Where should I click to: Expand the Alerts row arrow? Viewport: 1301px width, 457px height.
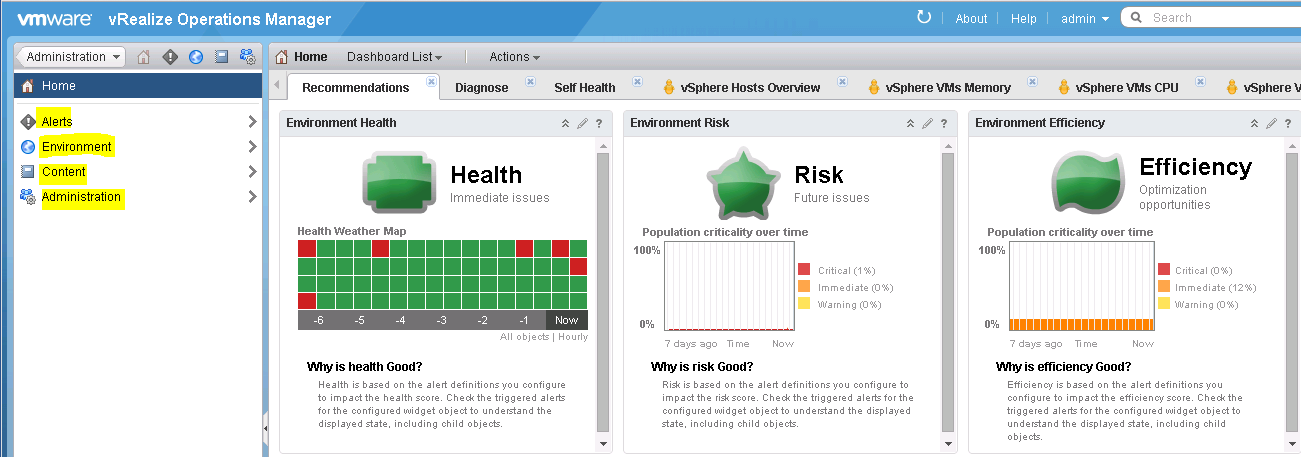(252, 122)
